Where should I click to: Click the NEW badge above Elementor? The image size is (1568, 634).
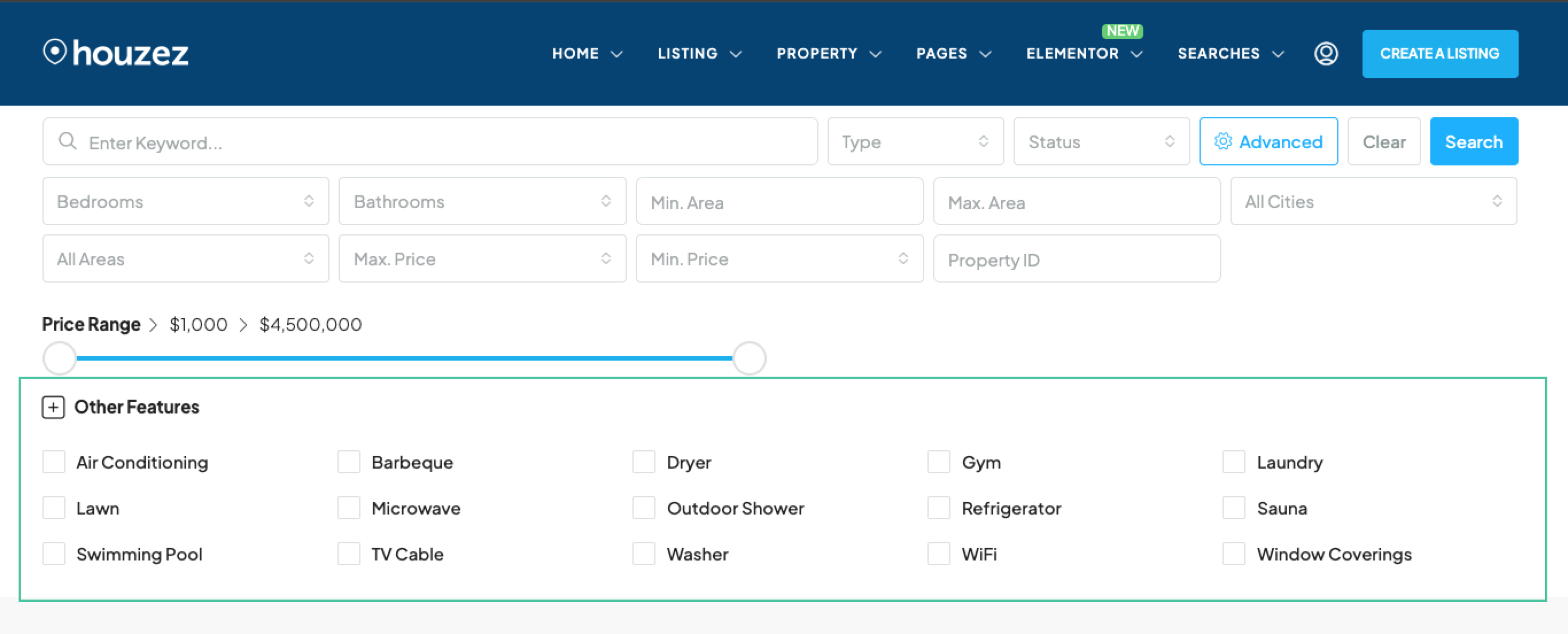(x=1122, y=30)
